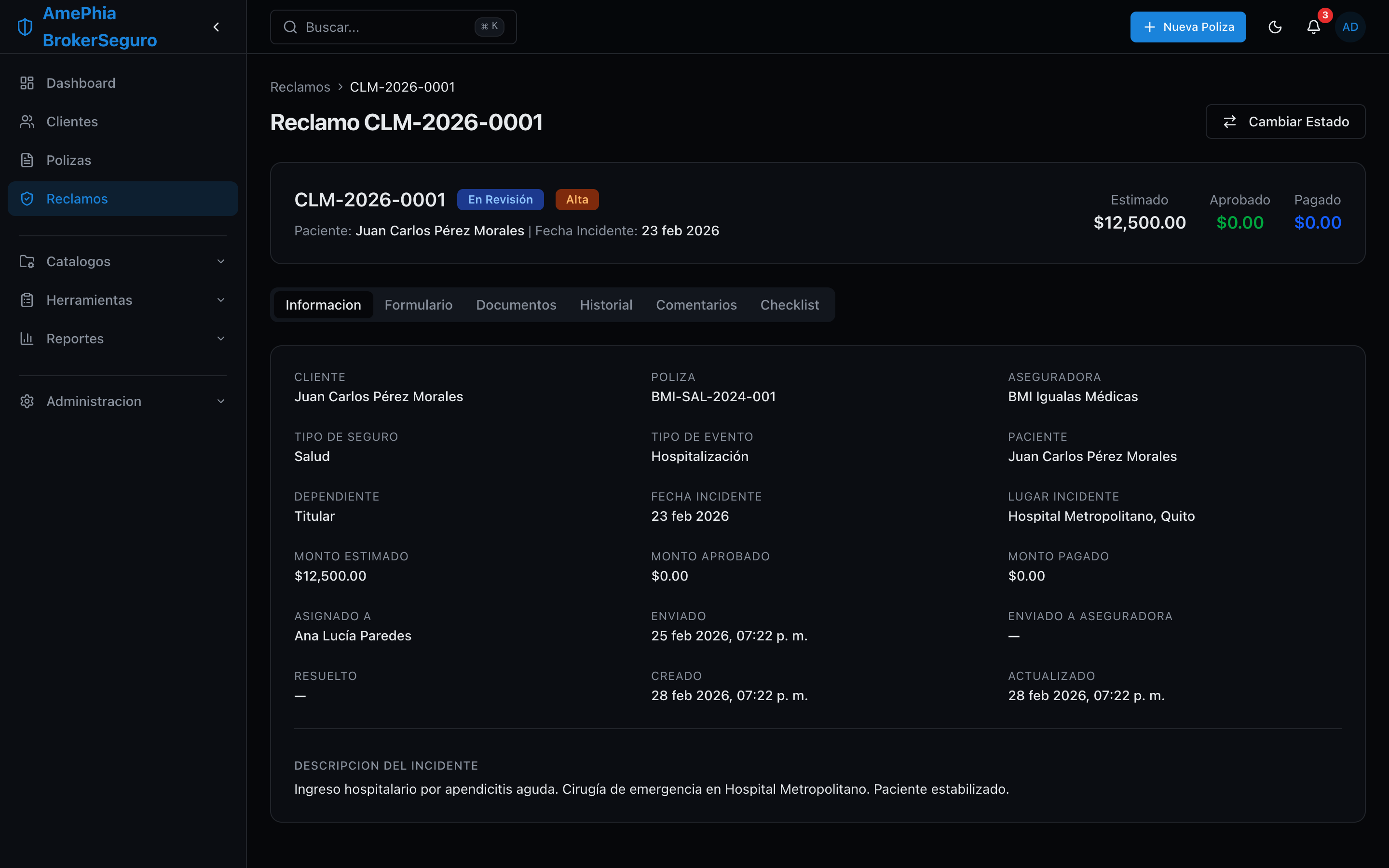
Task: Click Hospital Metropolitano, Quito location value
Action: [x=1101, y=516]
